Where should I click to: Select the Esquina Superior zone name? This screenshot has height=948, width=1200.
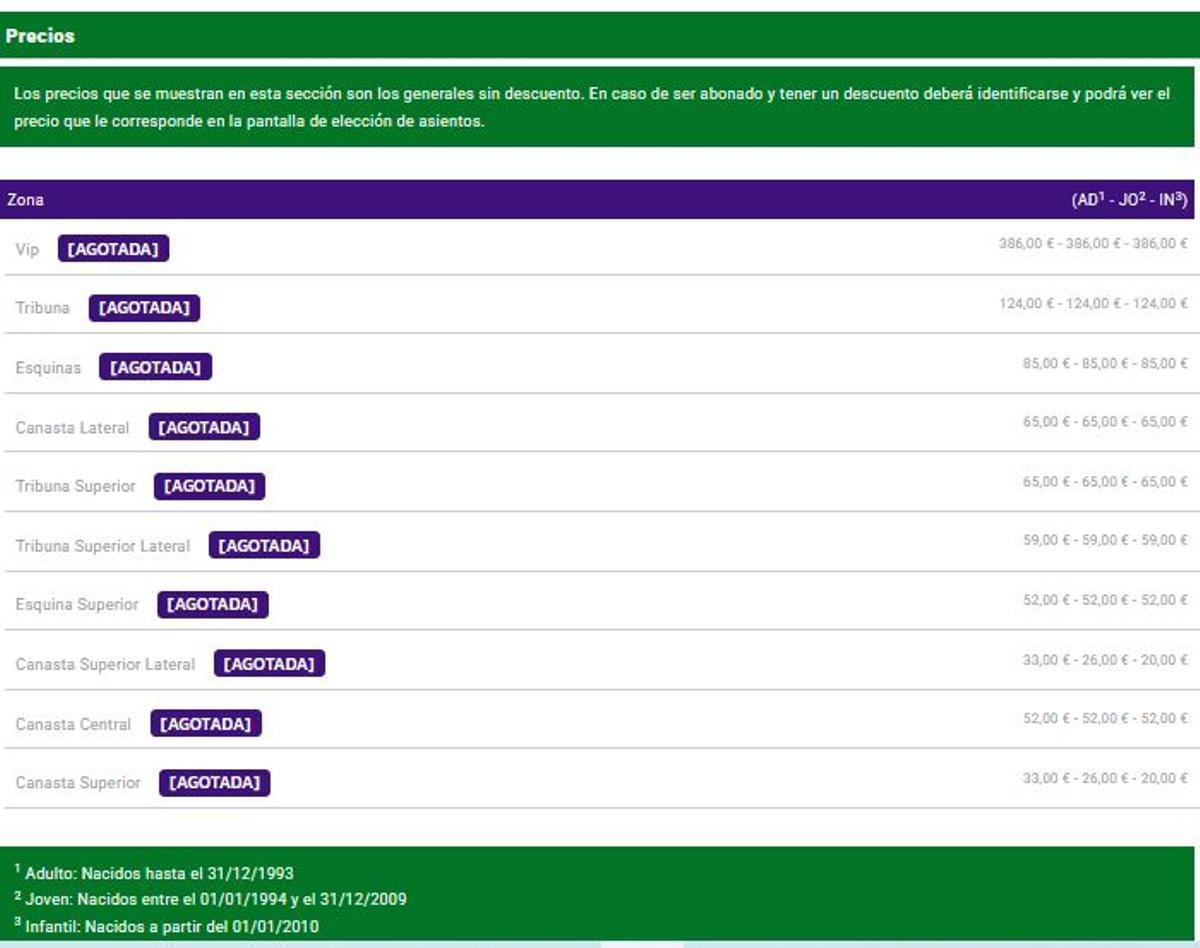[77, 605]
